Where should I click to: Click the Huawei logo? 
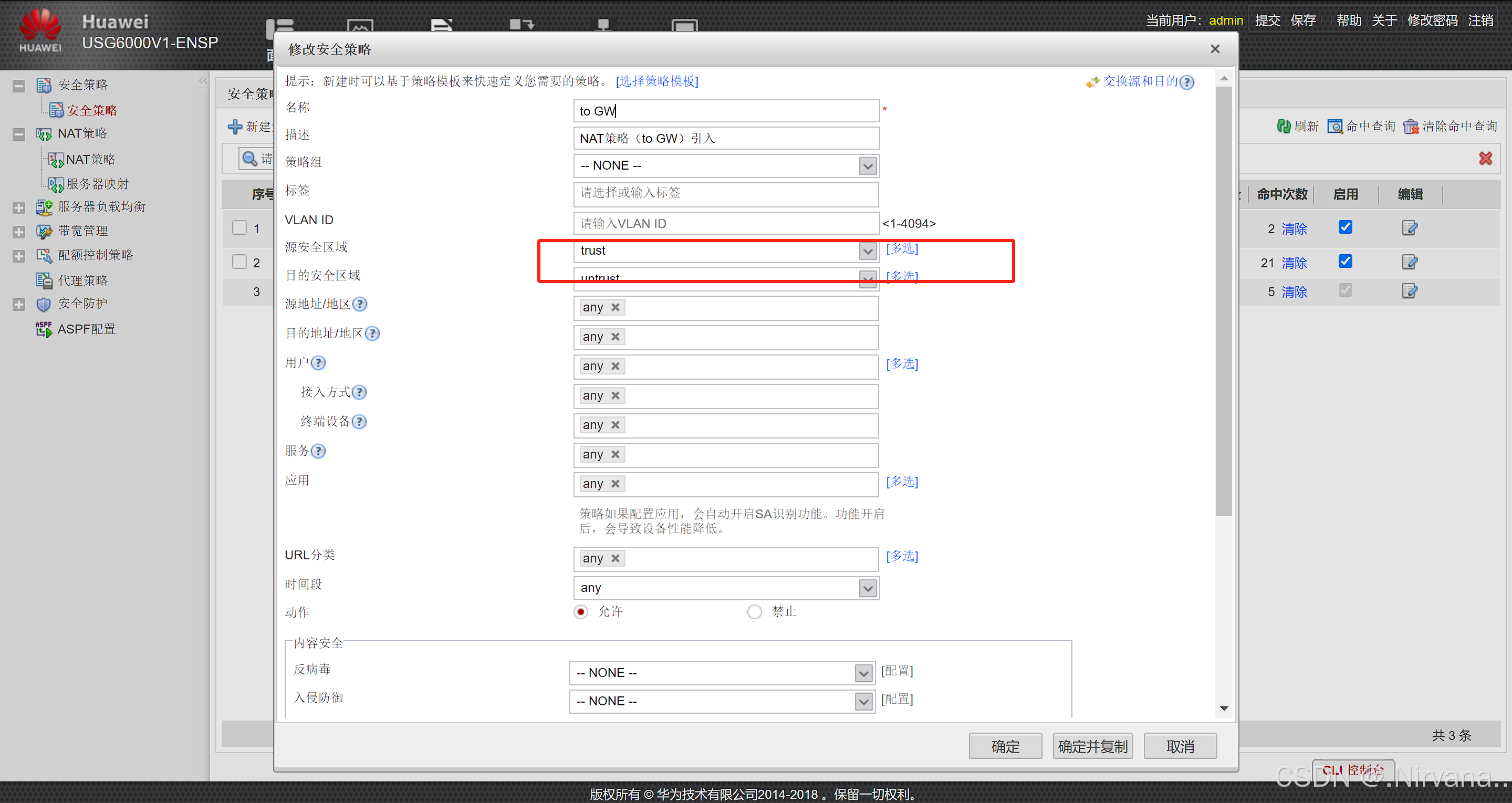click(x=40, y=30)
